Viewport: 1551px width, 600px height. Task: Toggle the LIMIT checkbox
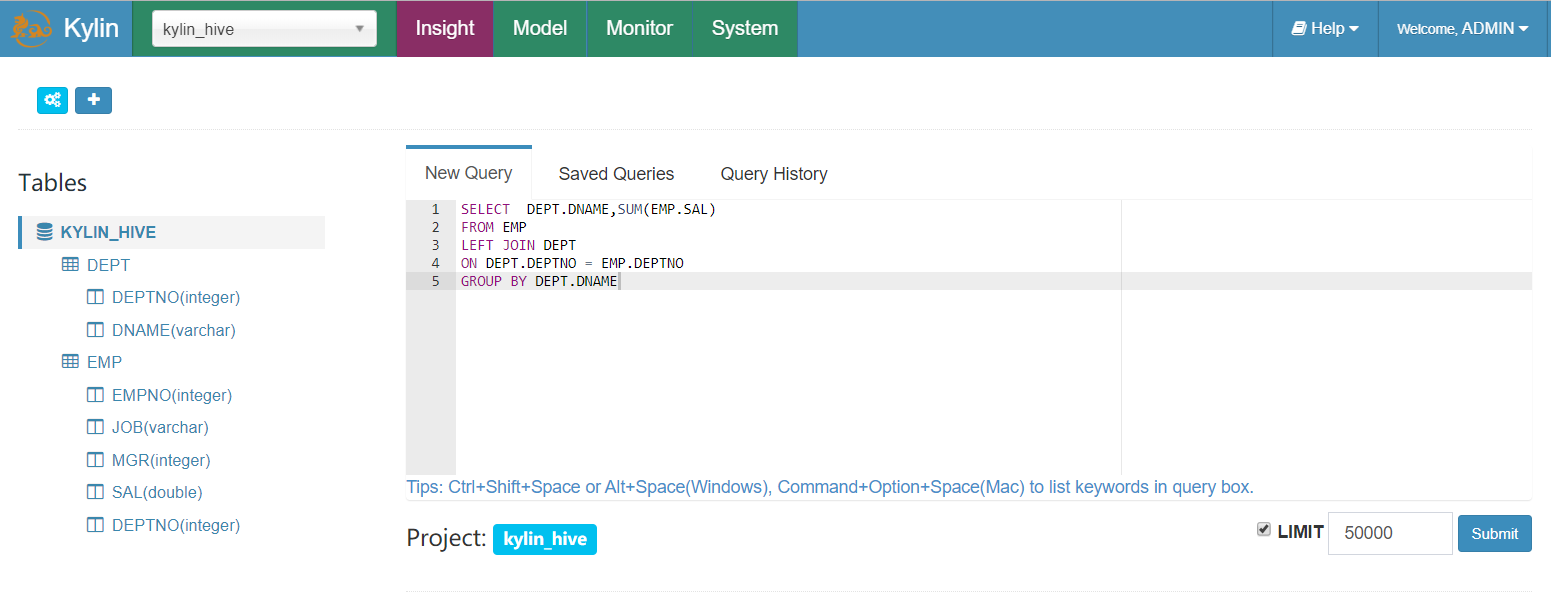[x=1264, y=530]
